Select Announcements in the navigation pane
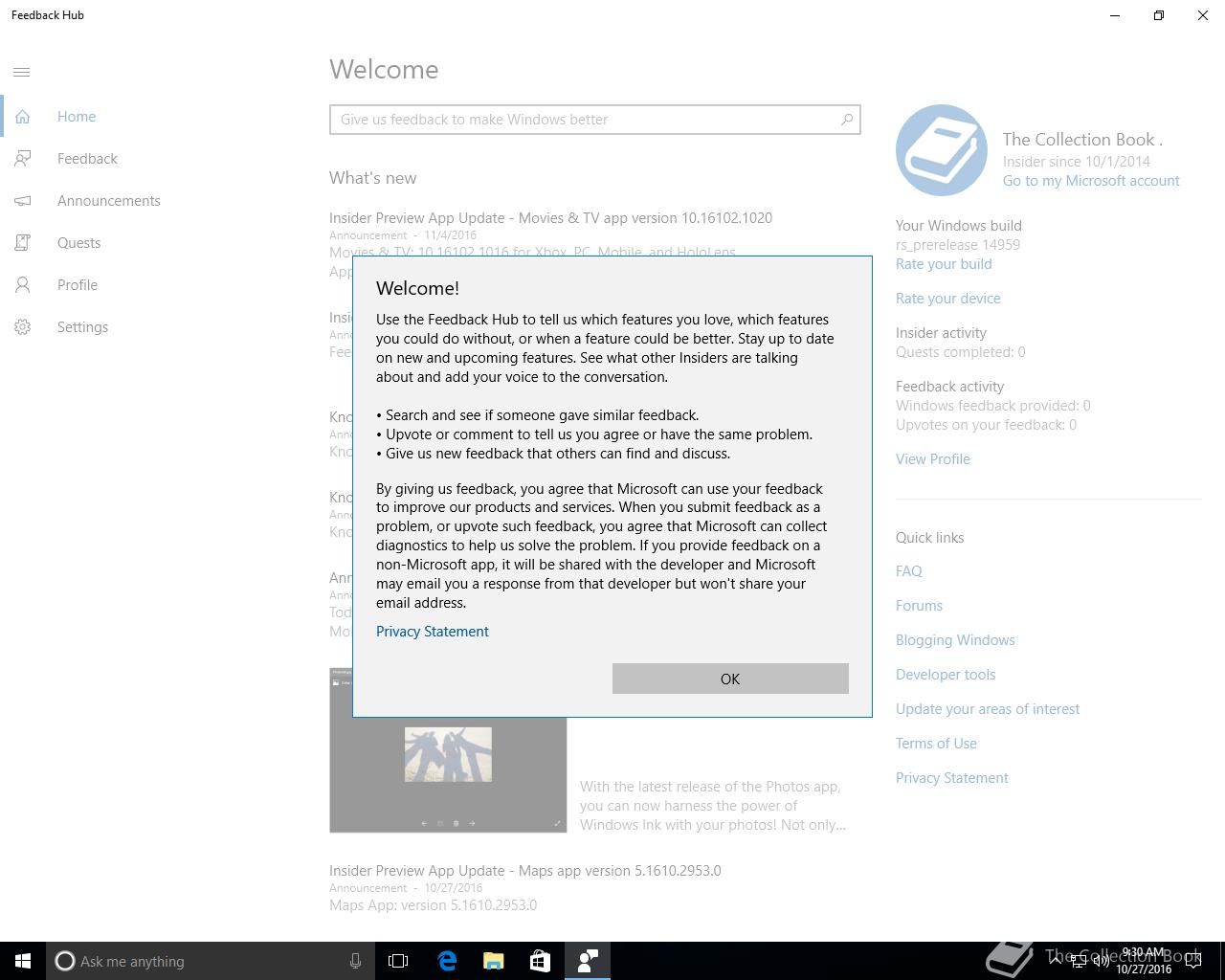The width and height of the screenshot is (1225, 980). point(109,201)
